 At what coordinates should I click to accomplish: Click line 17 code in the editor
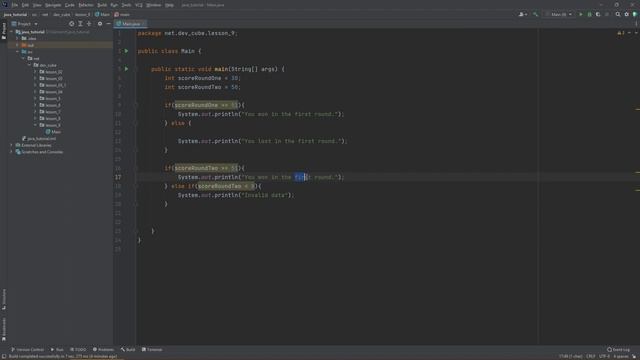click(x=261, y=177)
